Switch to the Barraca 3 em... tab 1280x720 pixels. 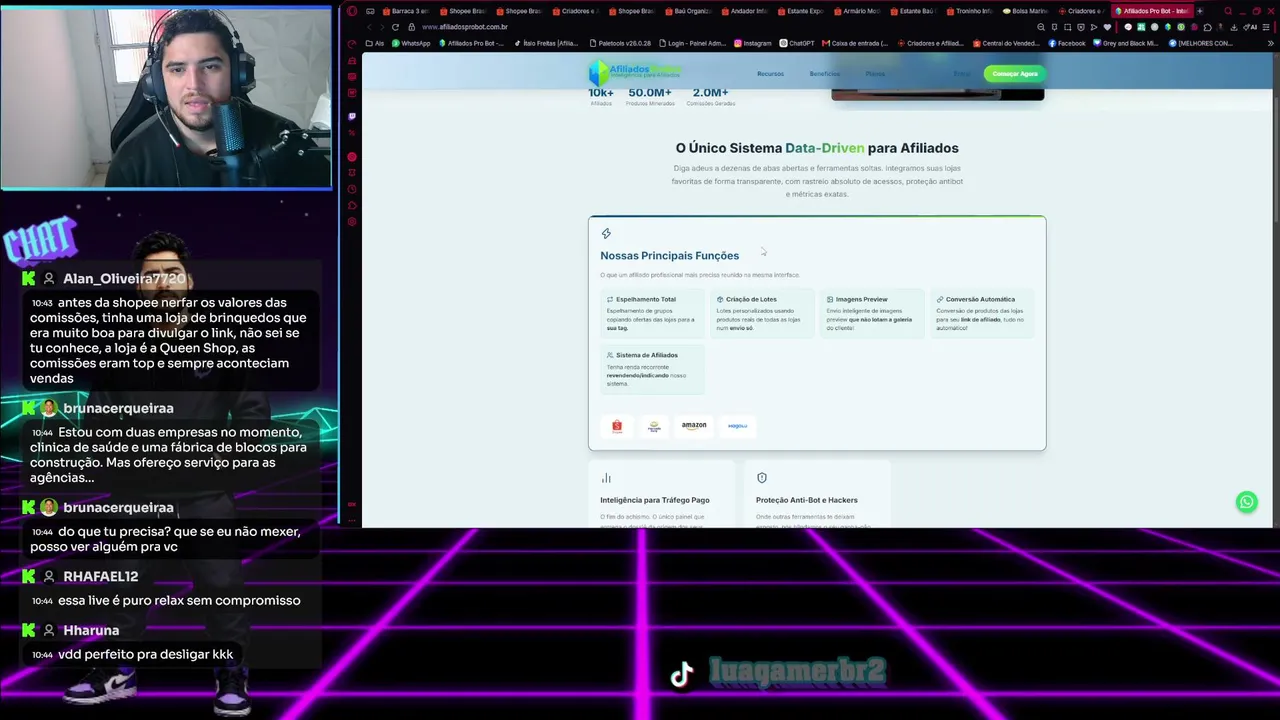tap(406, 11)
